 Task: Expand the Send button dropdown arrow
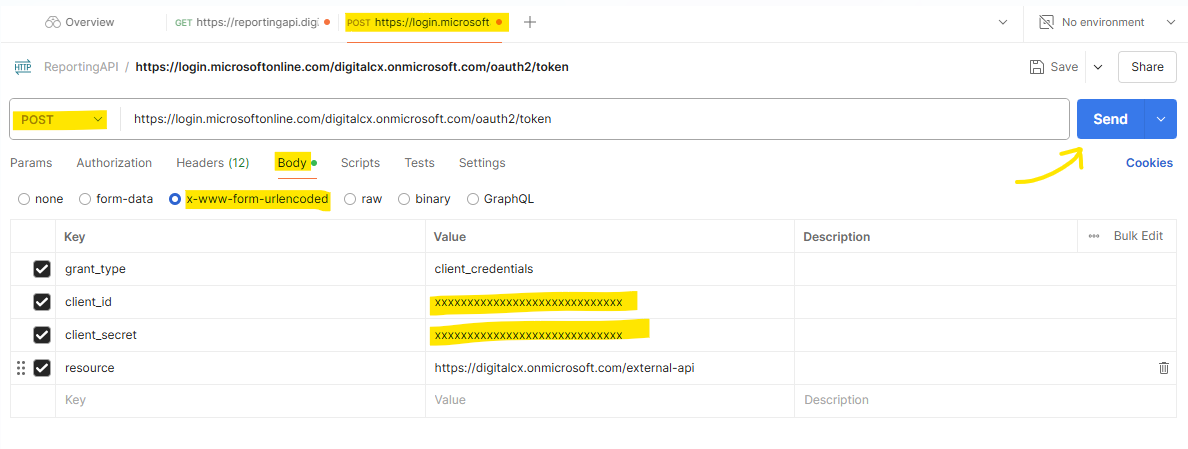click(x=1161, y=119)
